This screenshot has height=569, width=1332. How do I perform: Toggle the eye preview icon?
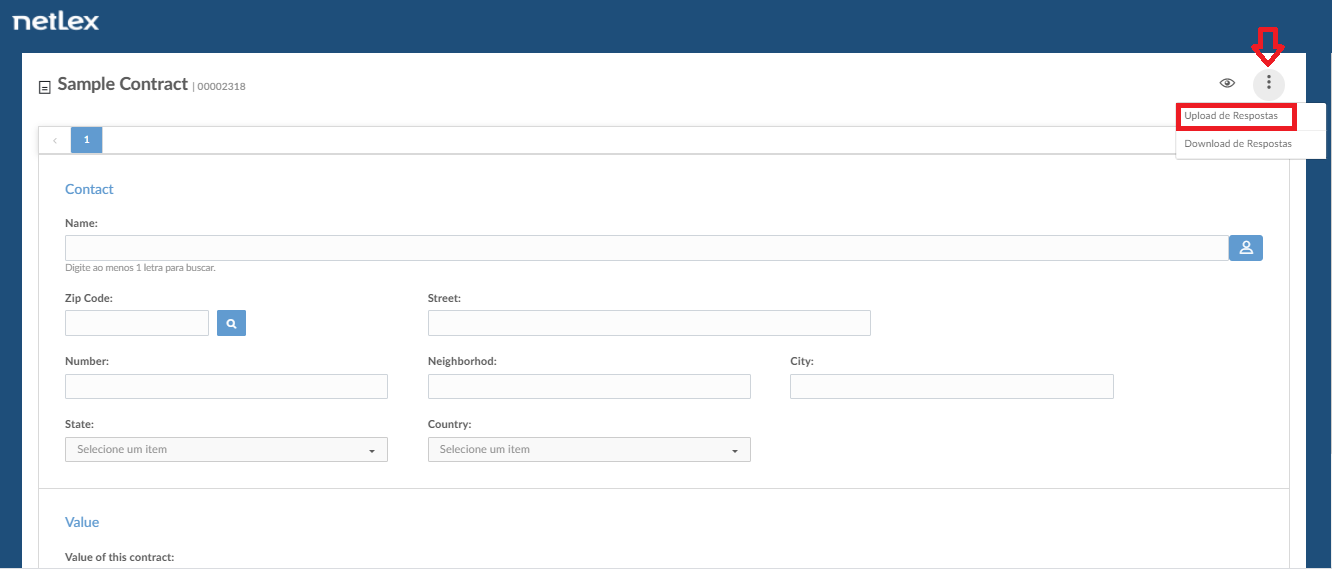[x=1227, y=83]
